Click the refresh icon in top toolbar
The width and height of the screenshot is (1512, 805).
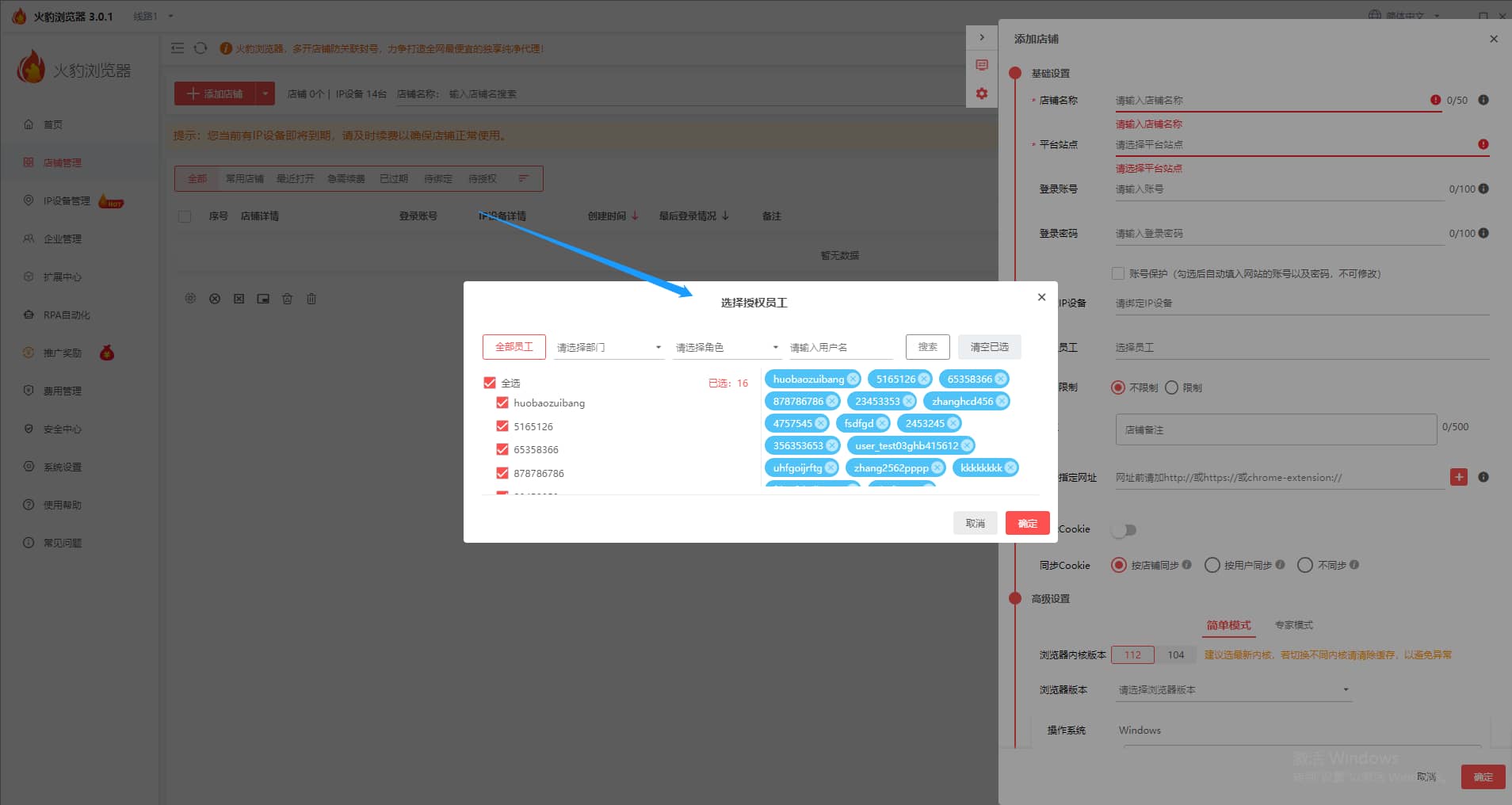coord(200,48)
